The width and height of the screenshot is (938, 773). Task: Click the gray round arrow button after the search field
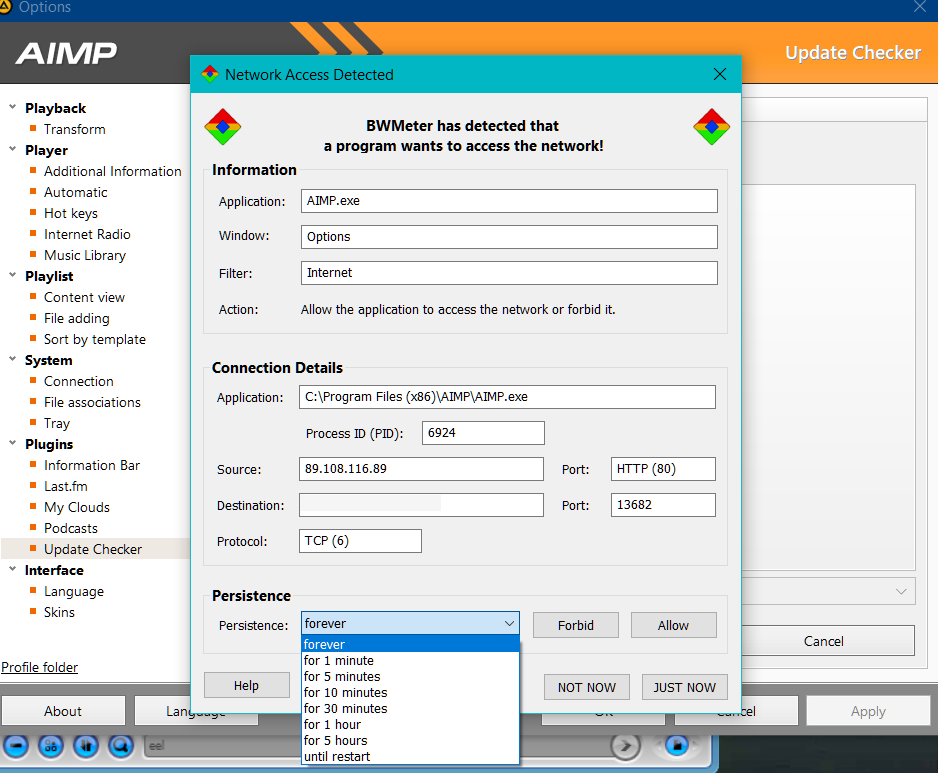pyautogui.click(x=626, y=746)
